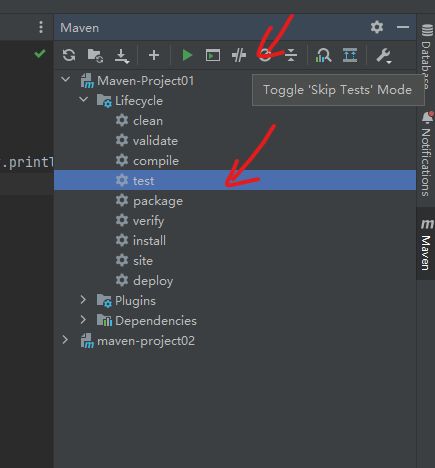
Task: Click Reload All Maven Projects icon
Action: pyautogui.click(x=69, y=55)
